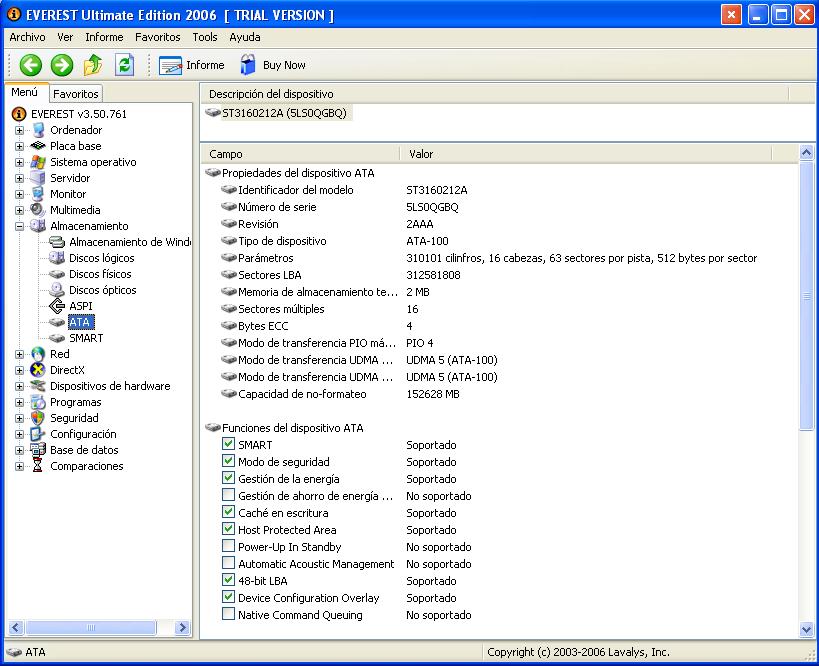Toggle the SMART checkbox
The width and height of the screenshot is (819, 666).
tap(229, 445)
